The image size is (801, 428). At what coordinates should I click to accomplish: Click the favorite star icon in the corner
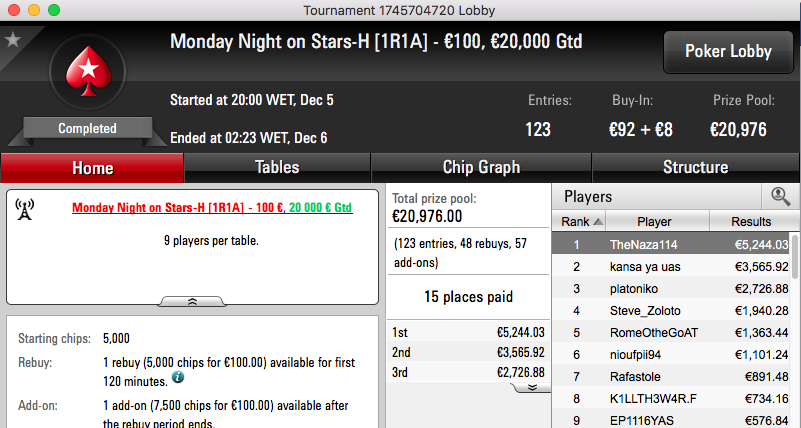click(x=12, y=39)
